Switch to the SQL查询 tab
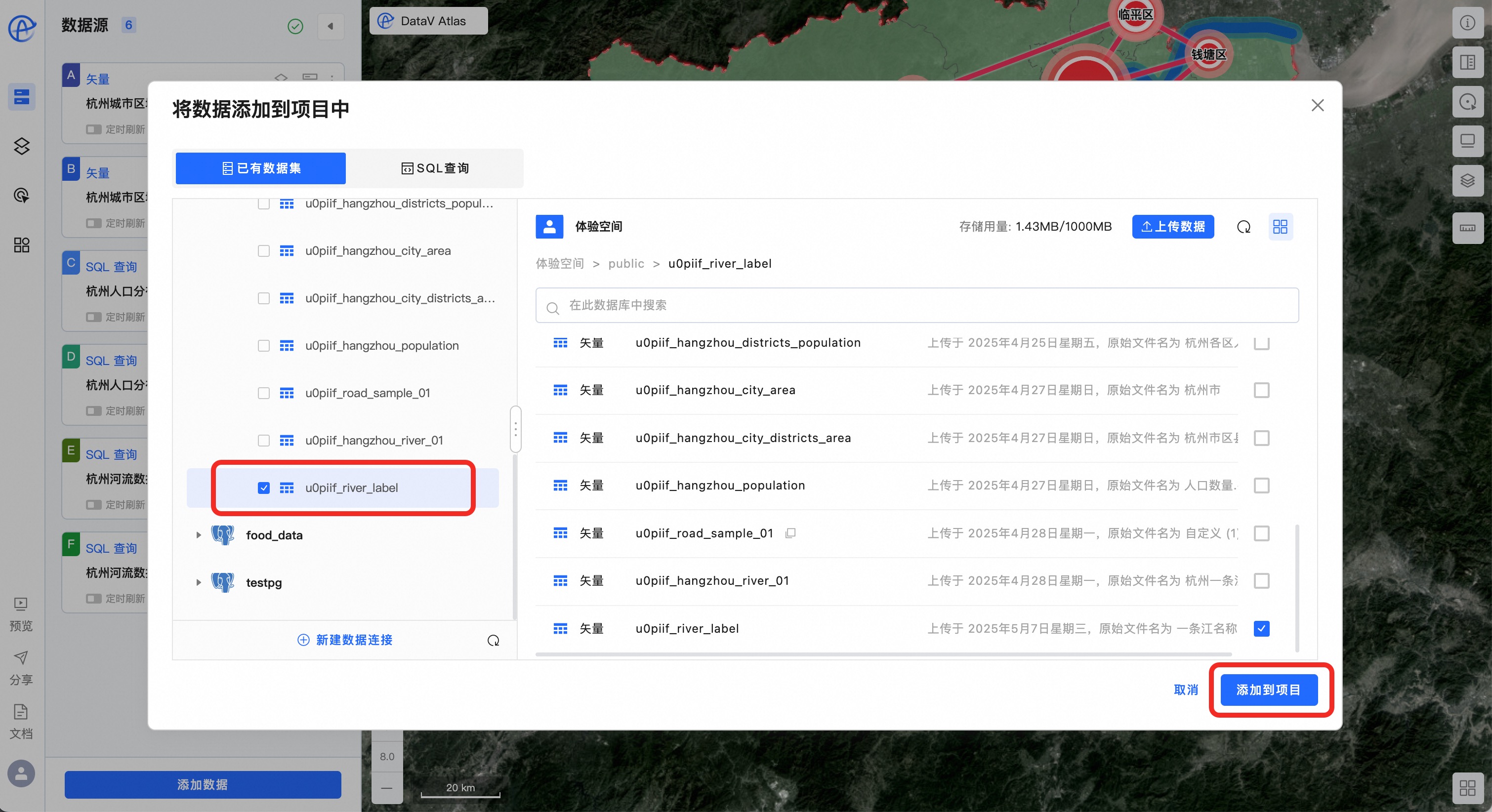Viewport: 1492px width, 812px height. click(x=435, y=168)
